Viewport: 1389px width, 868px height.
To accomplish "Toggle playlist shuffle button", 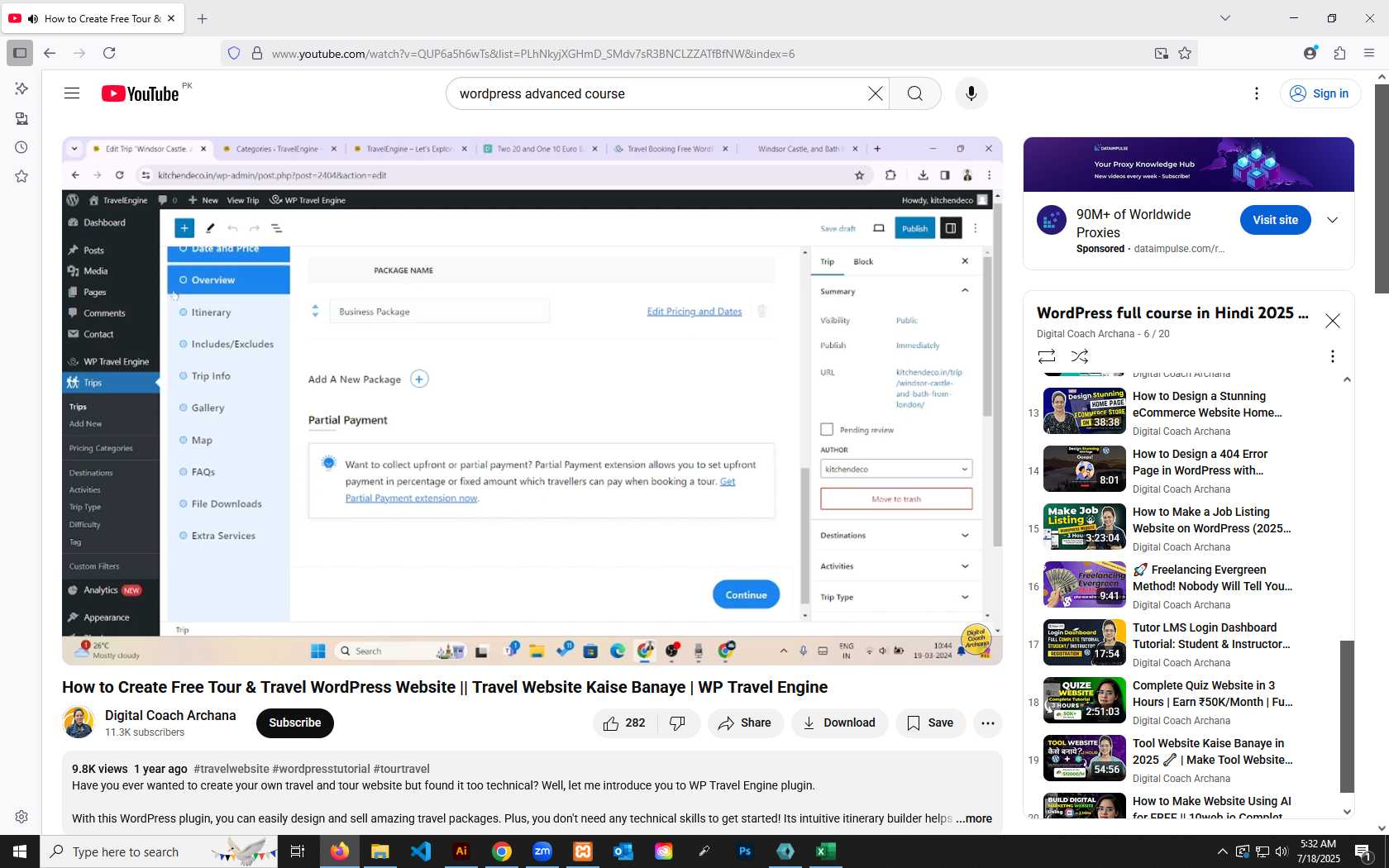I will pos(1080,356).
